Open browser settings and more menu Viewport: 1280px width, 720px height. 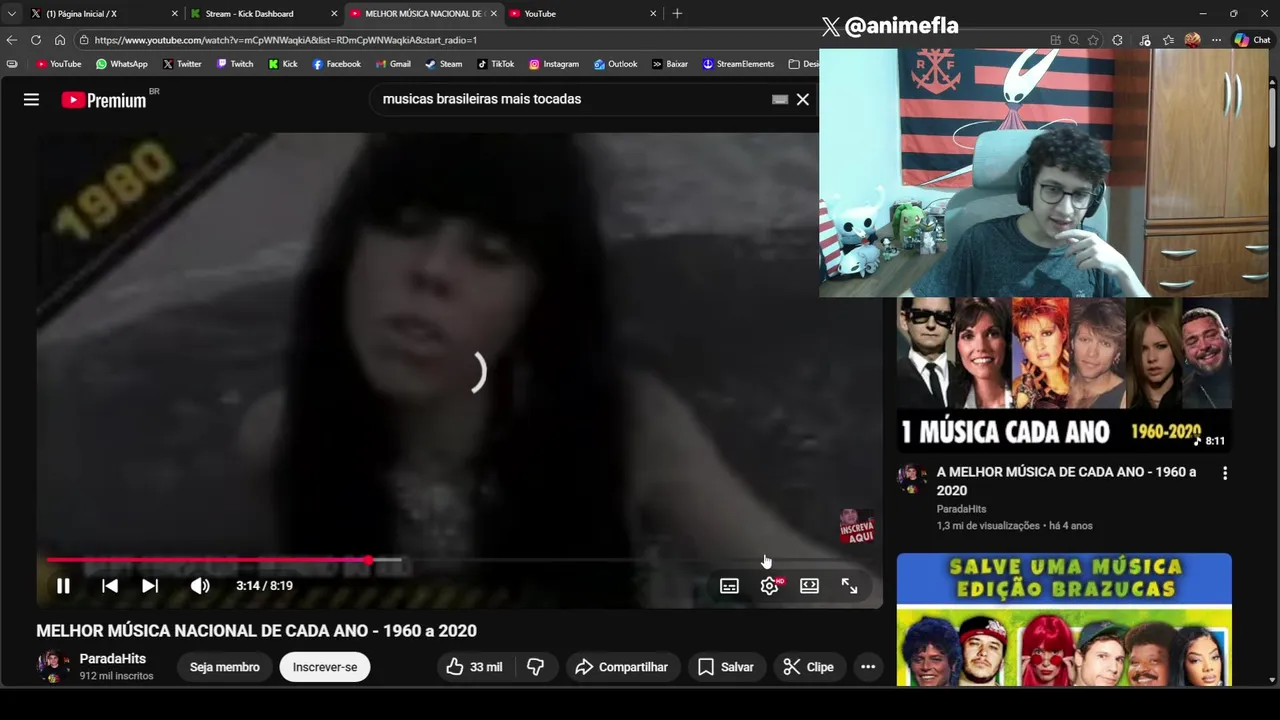(1216, 40)
